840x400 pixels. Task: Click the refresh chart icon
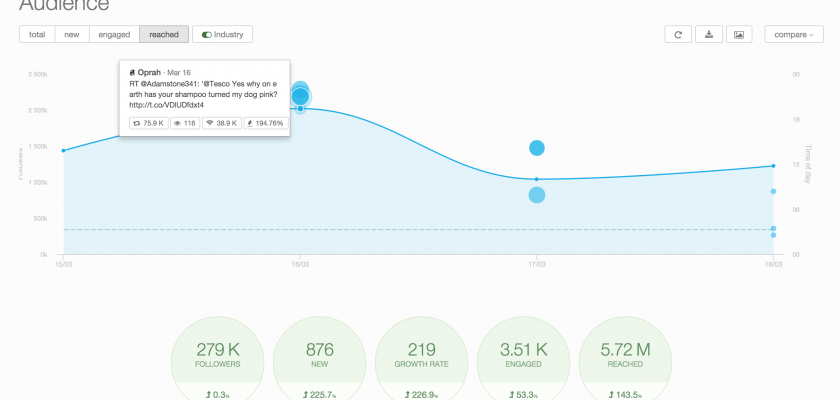678,35
